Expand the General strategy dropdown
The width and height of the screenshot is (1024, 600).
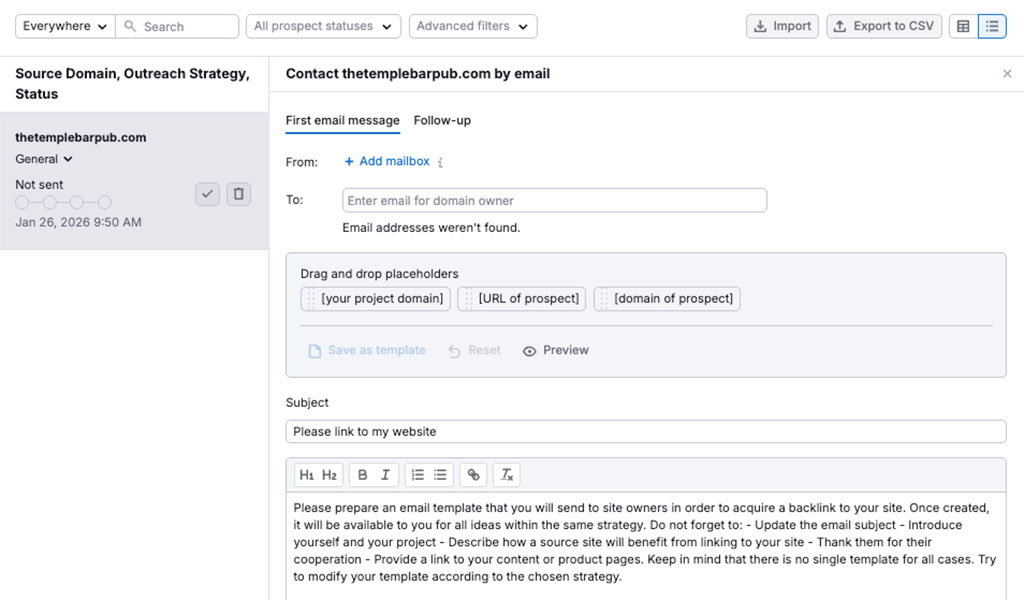43,158
